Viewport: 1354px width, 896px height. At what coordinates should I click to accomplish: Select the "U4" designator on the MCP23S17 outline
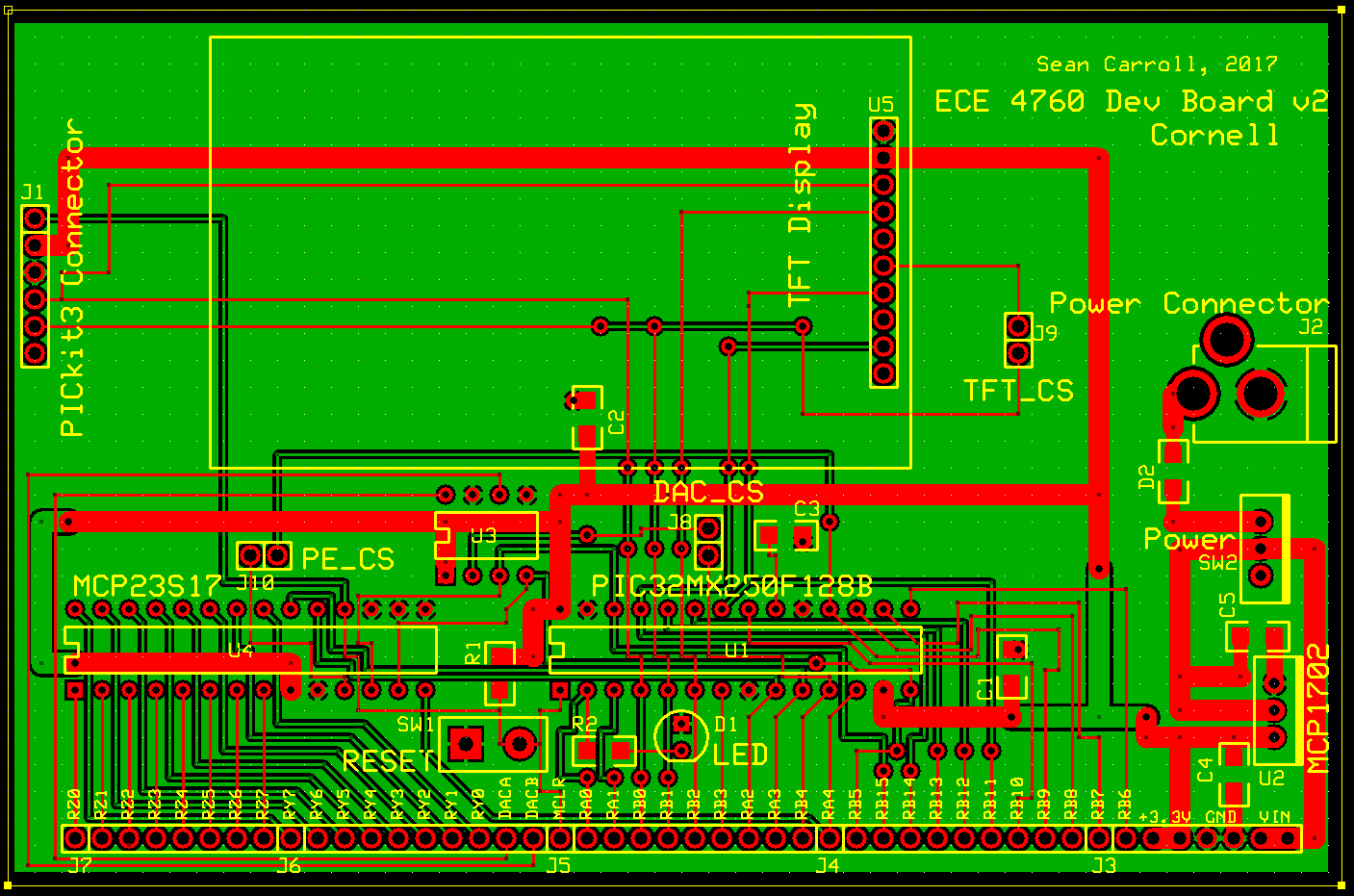coord(241,651)
